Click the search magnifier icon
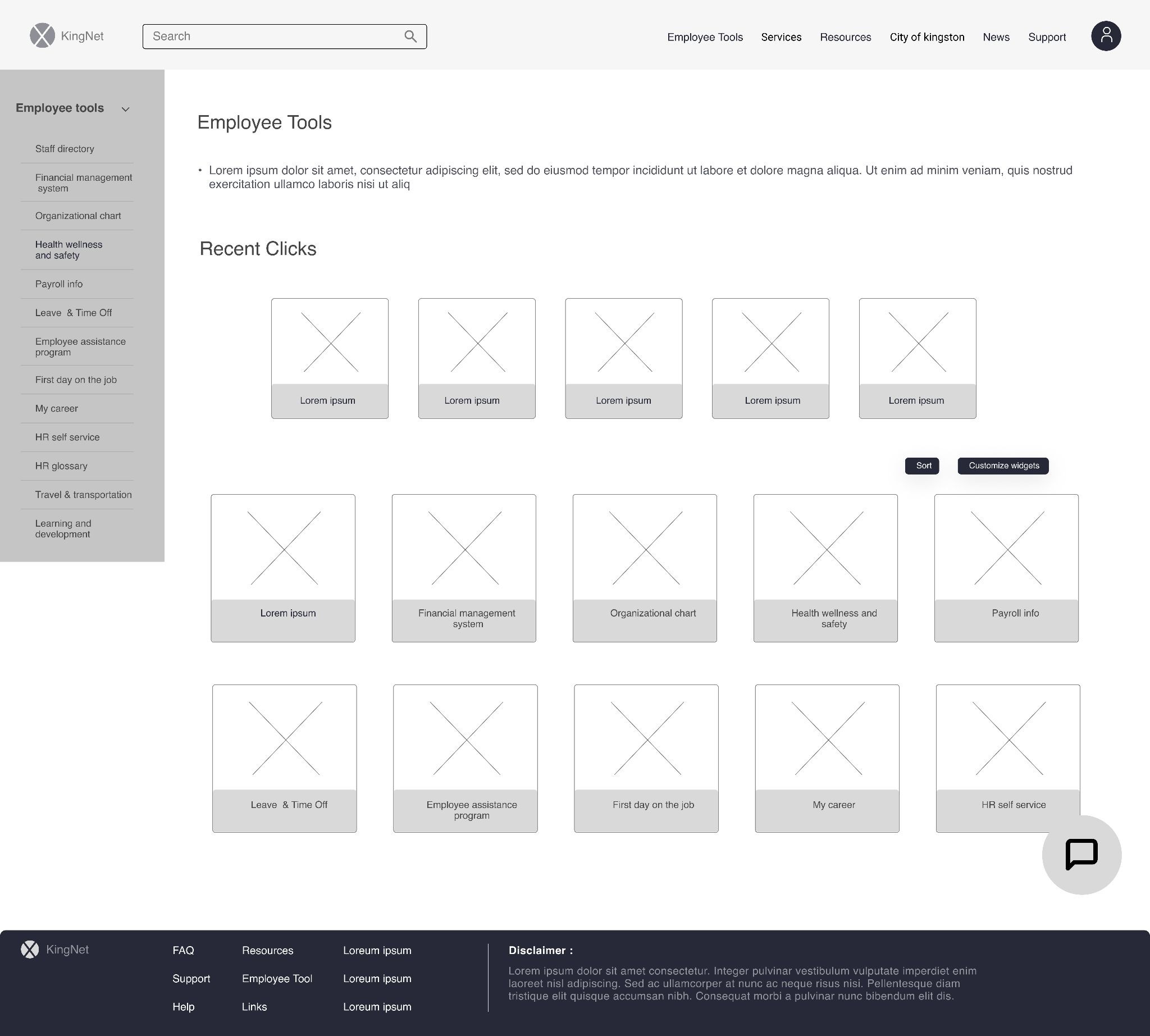Viewport: 1150px width, 1036px height. point(410,36)
